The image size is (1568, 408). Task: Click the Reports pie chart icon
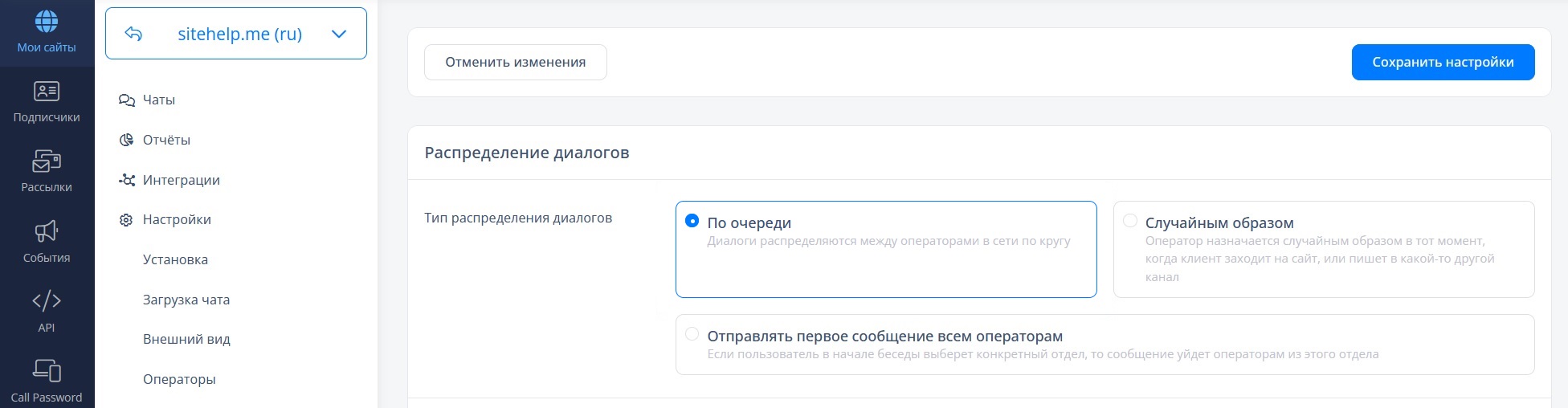pos(126,140)
